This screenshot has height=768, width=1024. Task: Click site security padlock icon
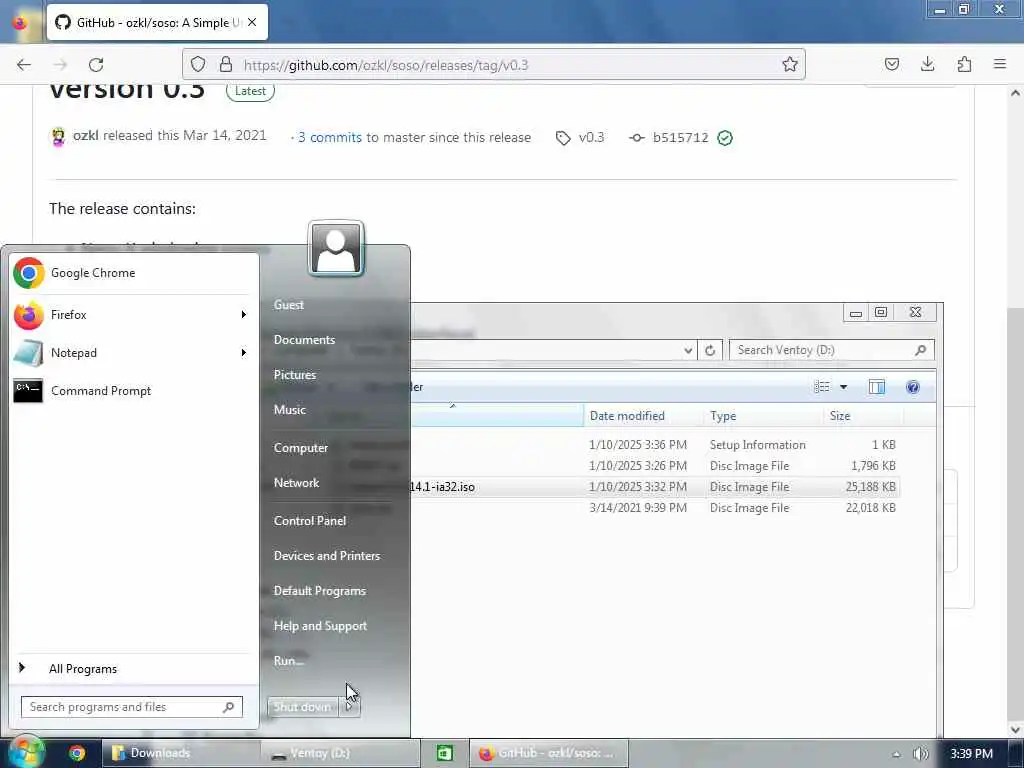coord(226,65)
